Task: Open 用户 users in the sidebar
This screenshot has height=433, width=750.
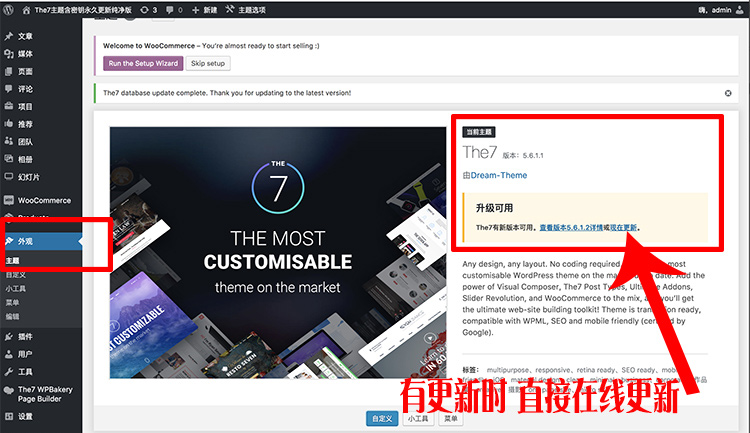Action: (x=25, y=354)
